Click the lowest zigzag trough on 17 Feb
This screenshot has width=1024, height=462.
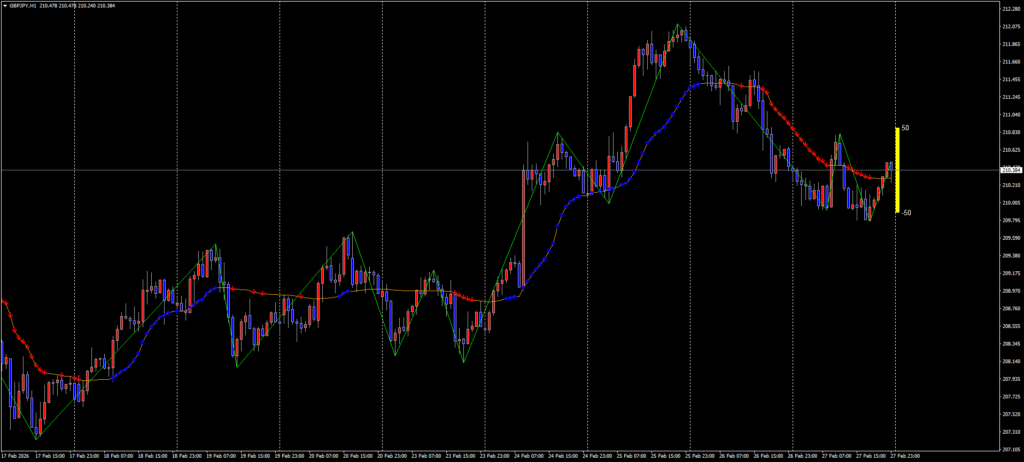pyautogui.click(x=37, y=438)
